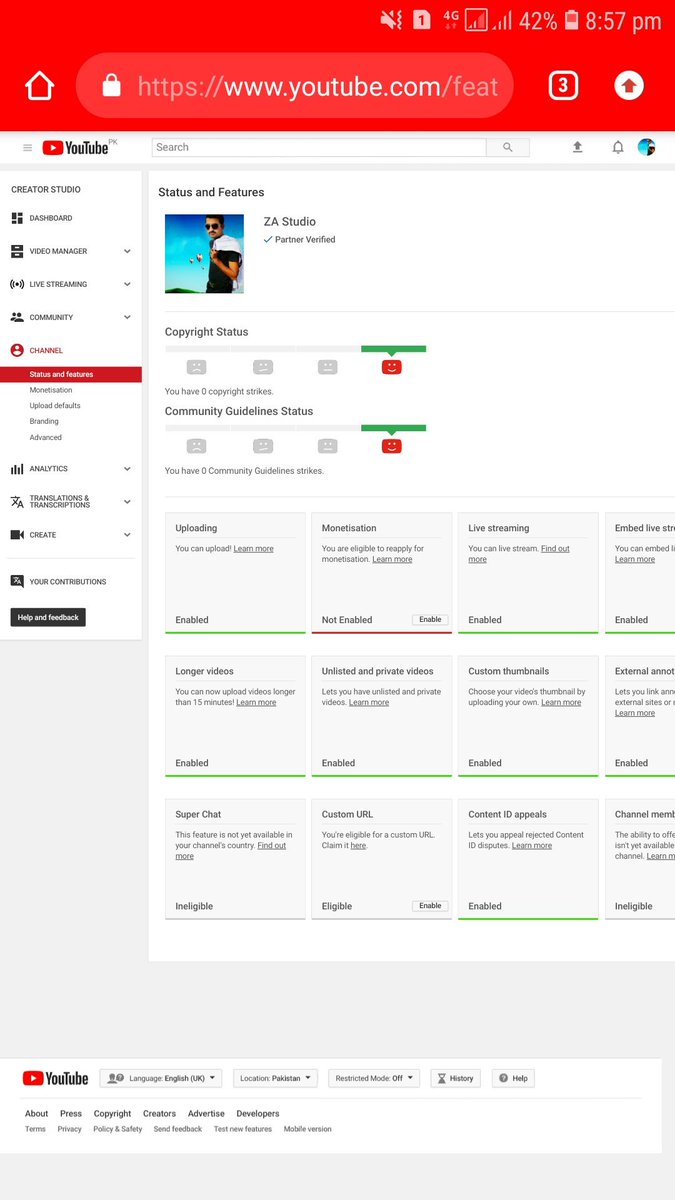Click the Translations & Transcriptions icon

point(17,501)
